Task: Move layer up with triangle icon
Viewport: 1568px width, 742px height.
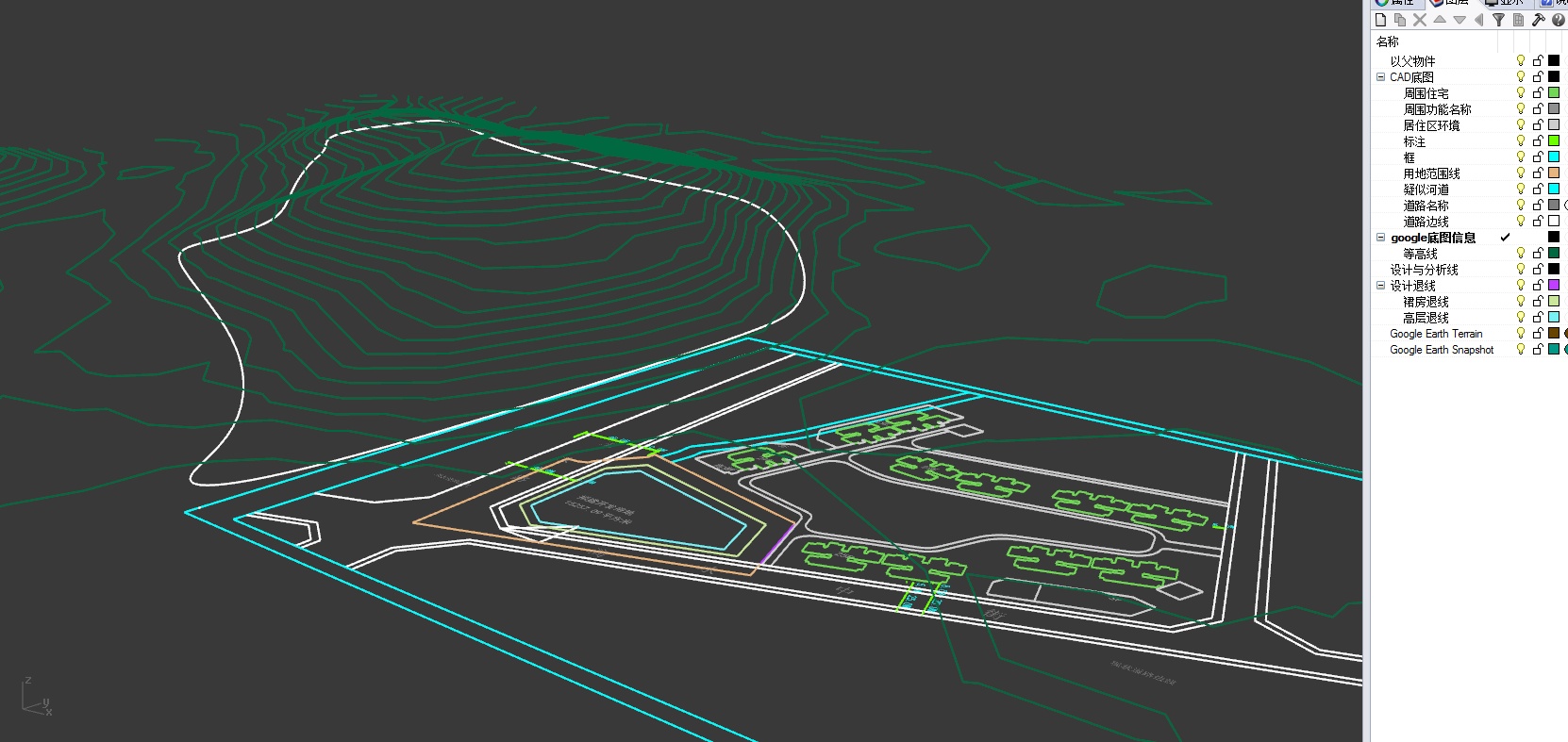Action: pyautogui.click(x=1440, y=20)
